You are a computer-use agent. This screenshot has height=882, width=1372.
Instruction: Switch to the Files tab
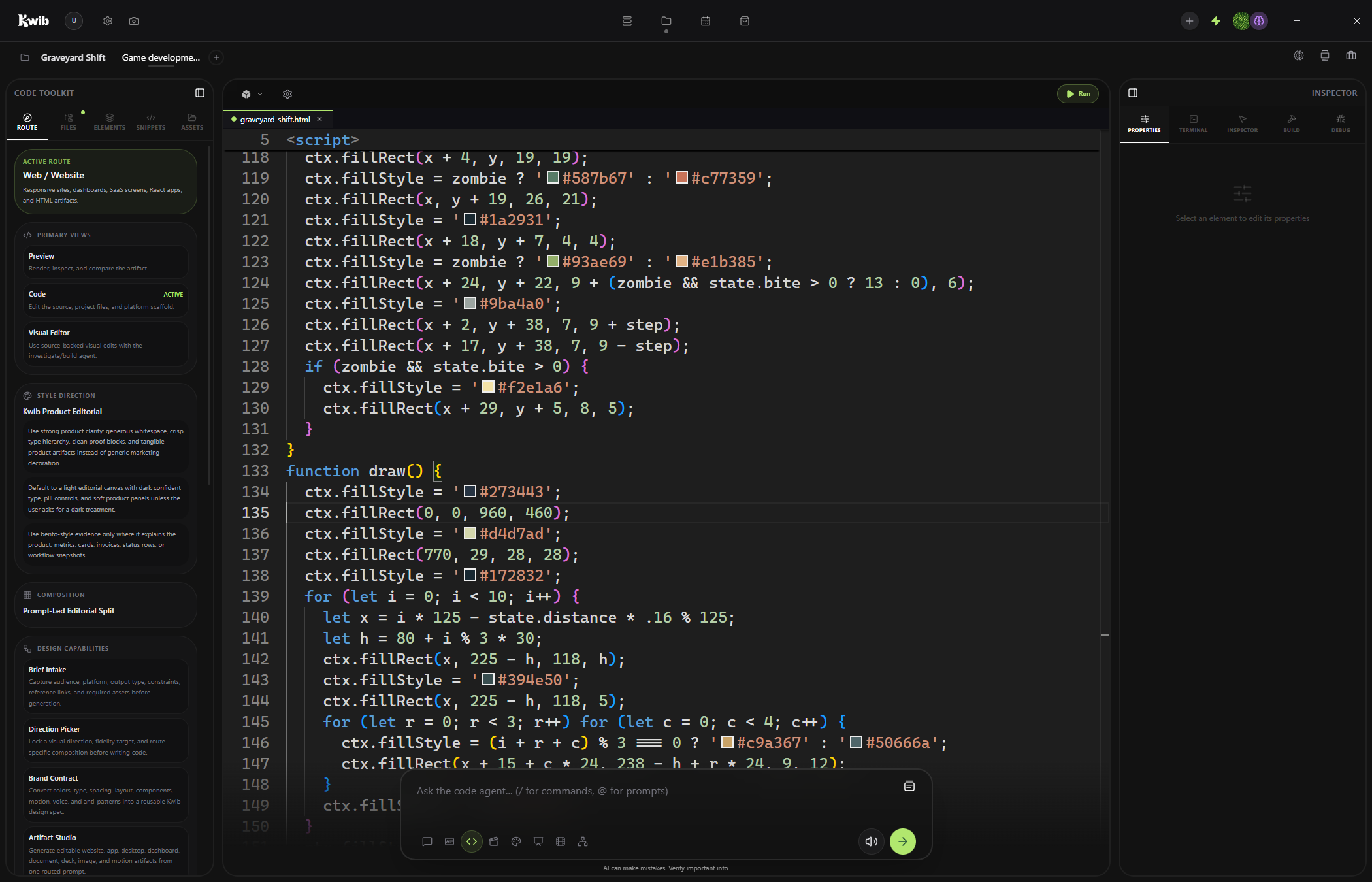[69, 122]
